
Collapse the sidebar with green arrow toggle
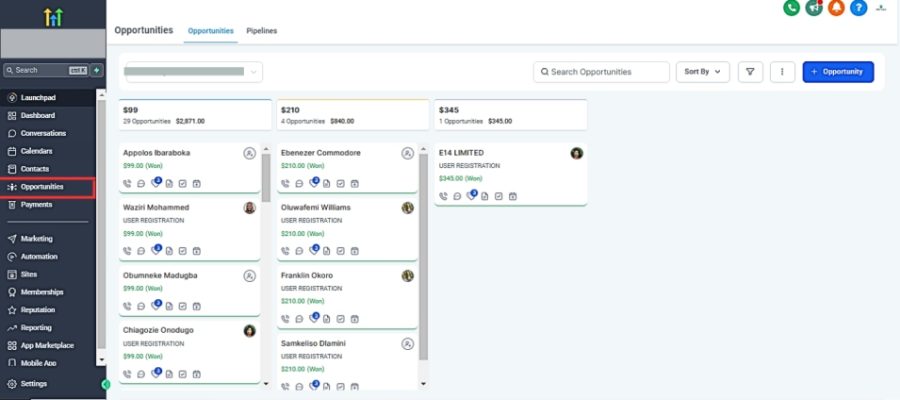[x=106, y=384]
